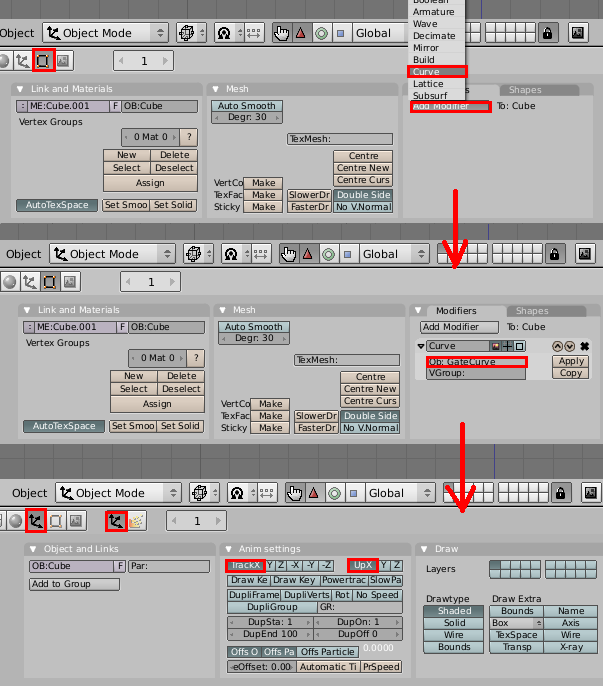The image size is (603, 686).
Task: Enable TrackX in Anim settings
Action: 245,565
